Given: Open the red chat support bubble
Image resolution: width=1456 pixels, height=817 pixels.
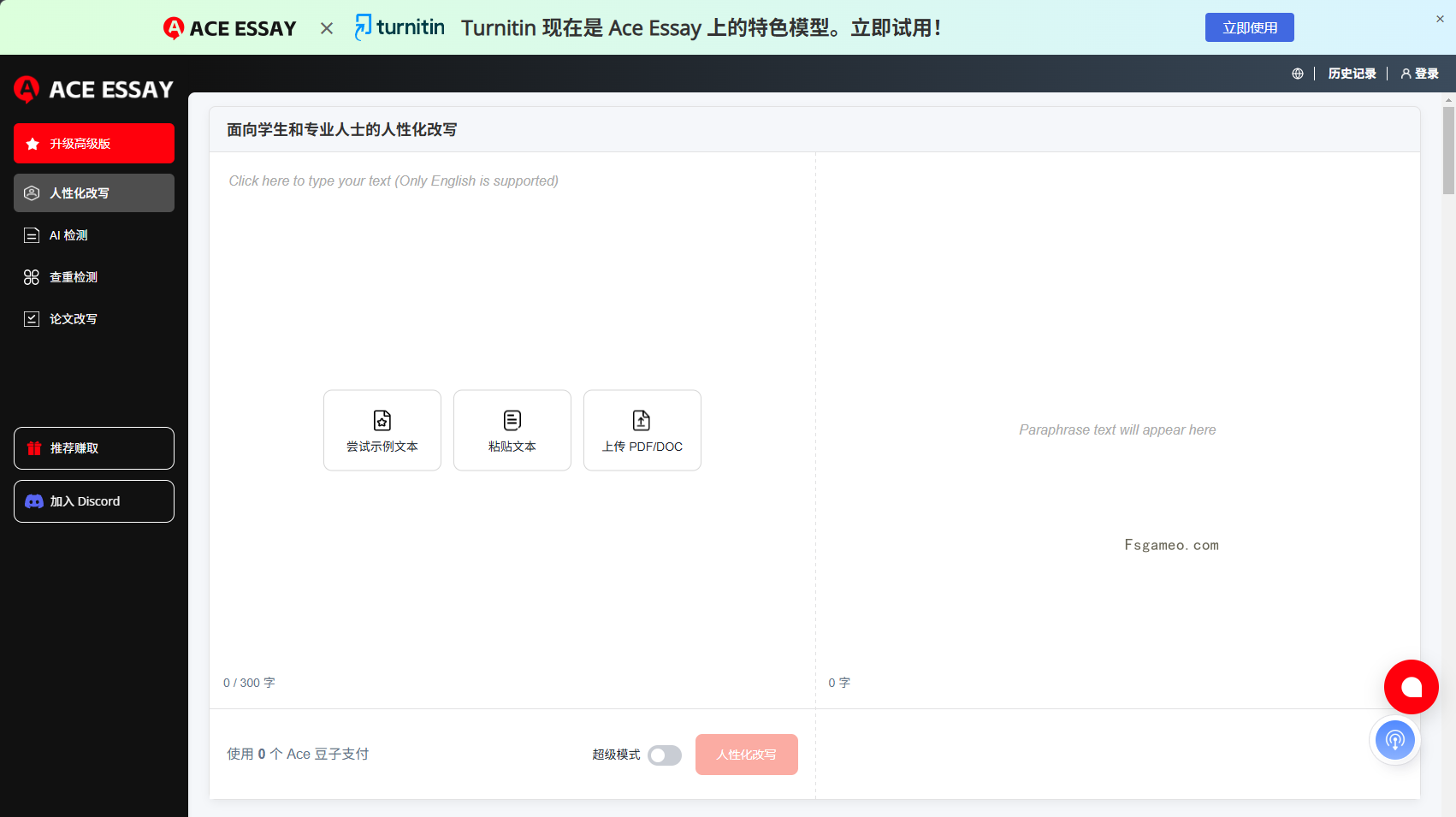Looking at the screenshot, I should [1412, 687].
